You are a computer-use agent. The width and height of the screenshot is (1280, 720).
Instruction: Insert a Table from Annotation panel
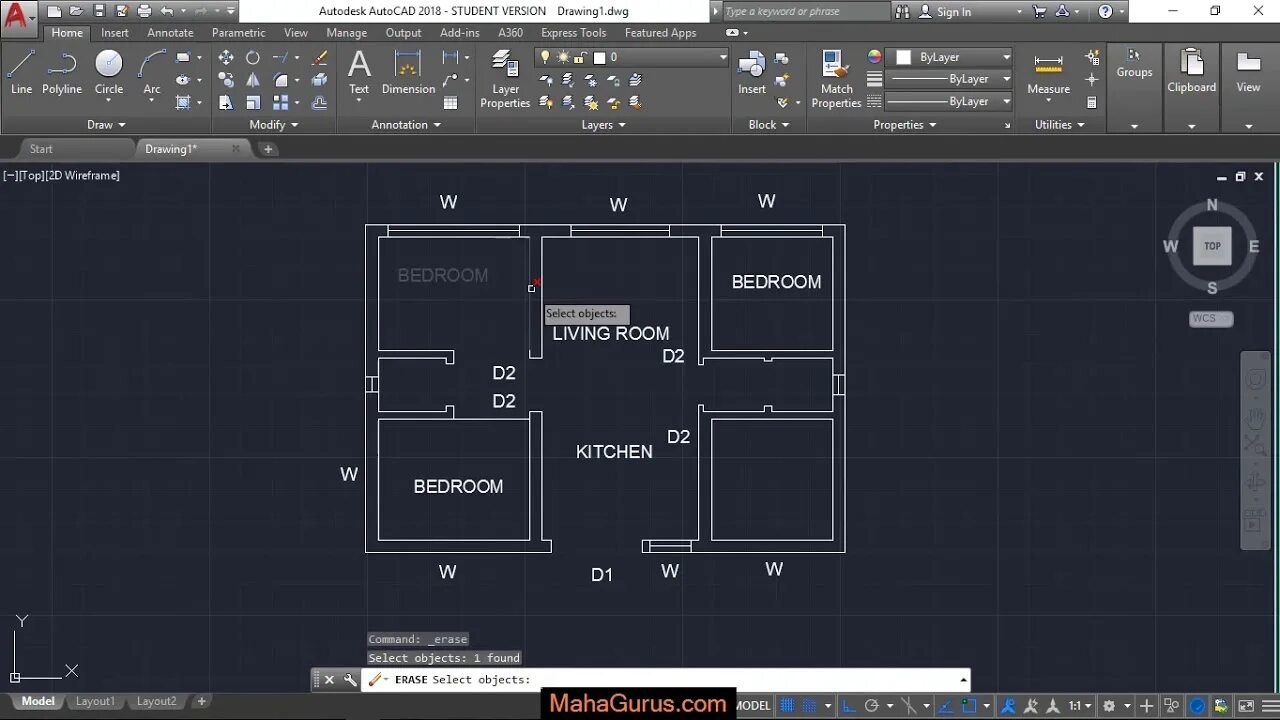[x=450, y=102]
